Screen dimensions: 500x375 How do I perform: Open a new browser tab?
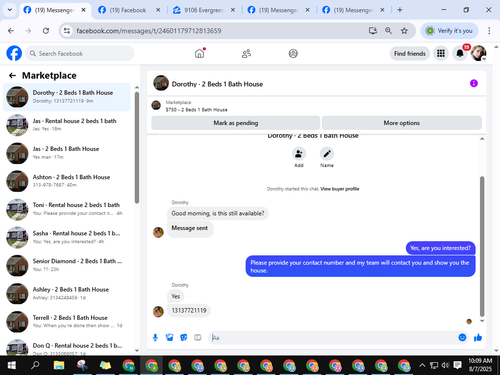400,10
